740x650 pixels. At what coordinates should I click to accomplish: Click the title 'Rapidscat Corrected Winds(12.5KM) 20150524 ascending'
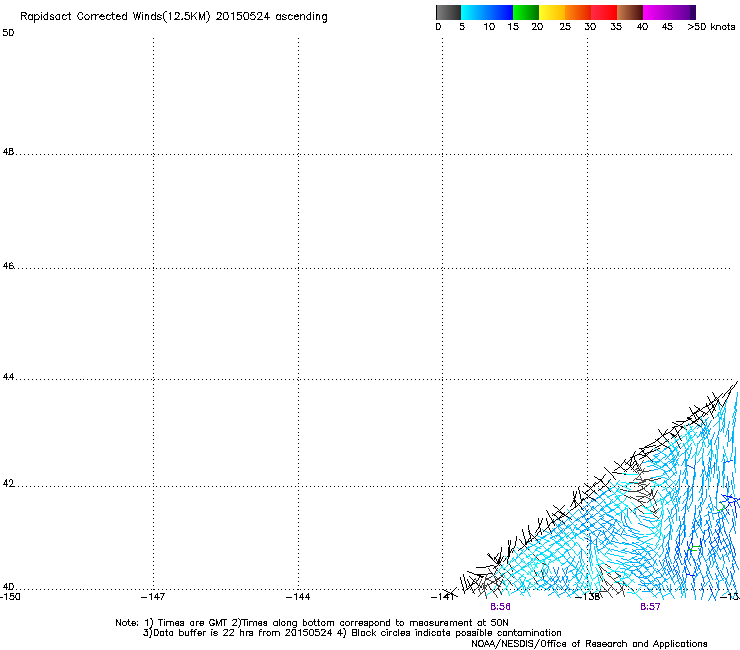174,17
